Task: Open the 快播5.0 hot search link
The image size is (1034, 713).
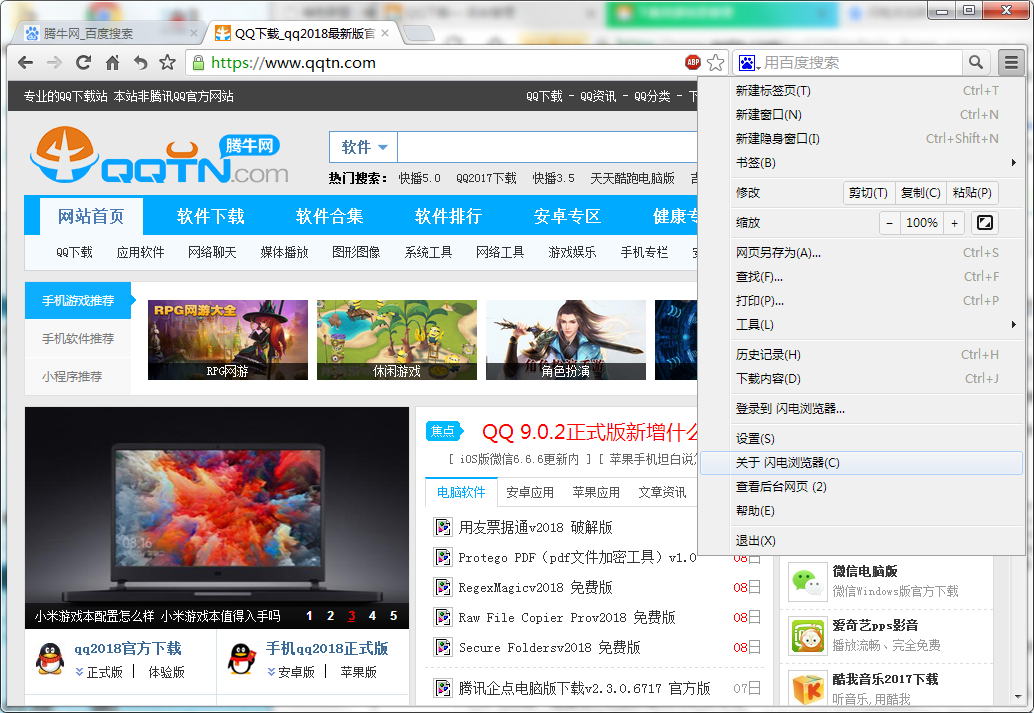Action: pos(419,178)
